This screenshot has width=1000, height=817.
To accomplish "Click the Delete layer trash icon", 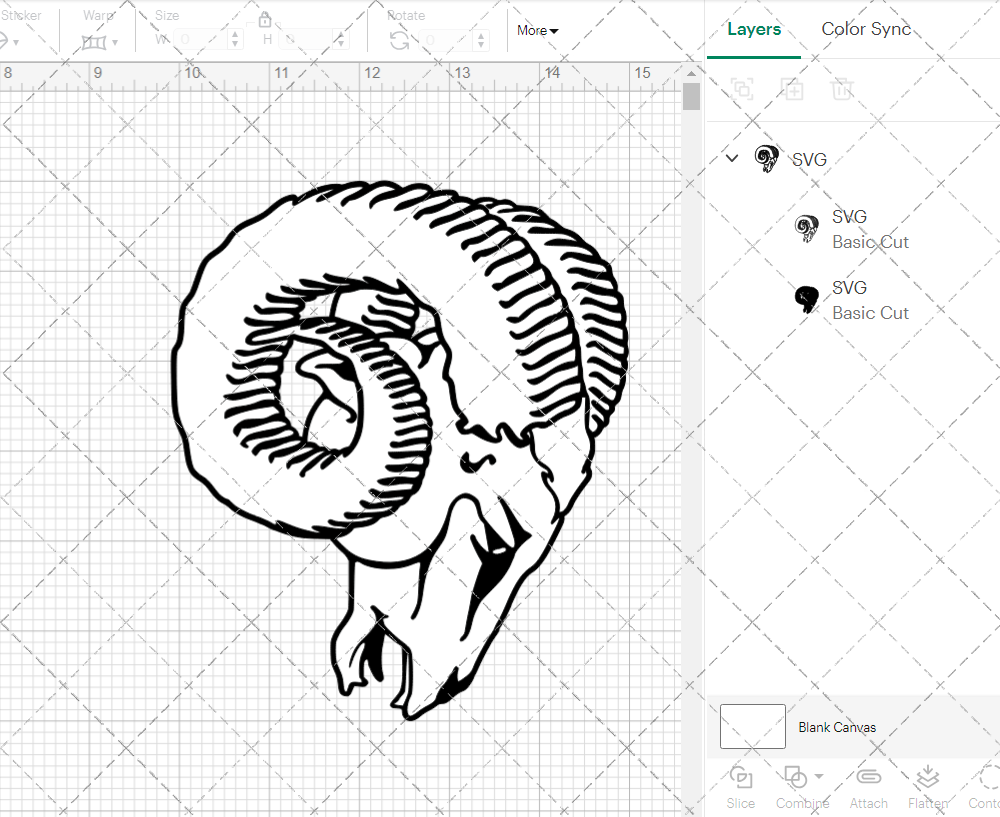I will (x=842, y=89).
